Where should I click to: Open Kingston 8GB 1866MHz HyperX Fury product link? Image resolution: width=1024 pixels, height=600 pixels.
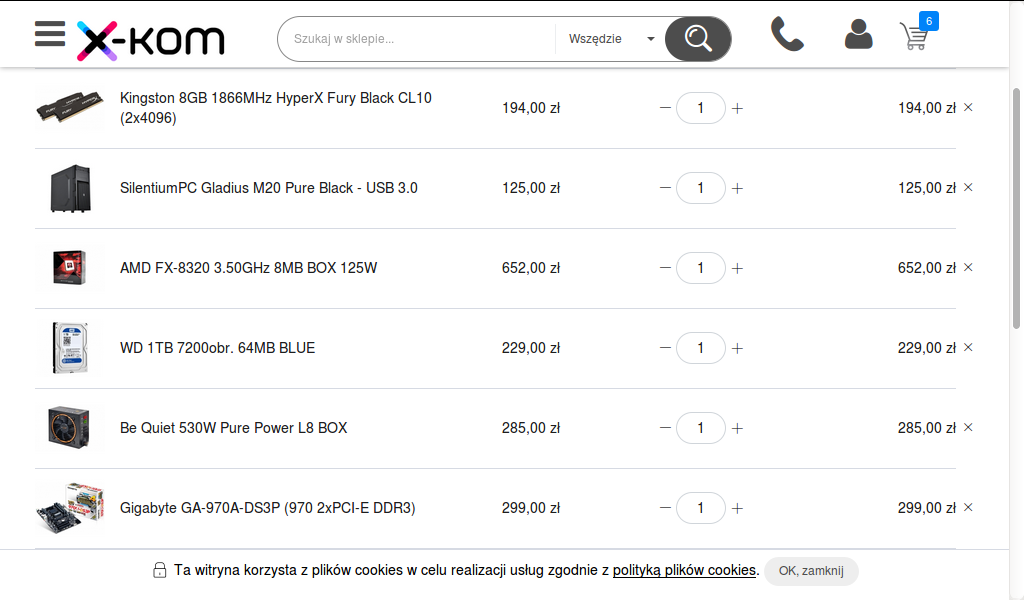click(276, 108)
